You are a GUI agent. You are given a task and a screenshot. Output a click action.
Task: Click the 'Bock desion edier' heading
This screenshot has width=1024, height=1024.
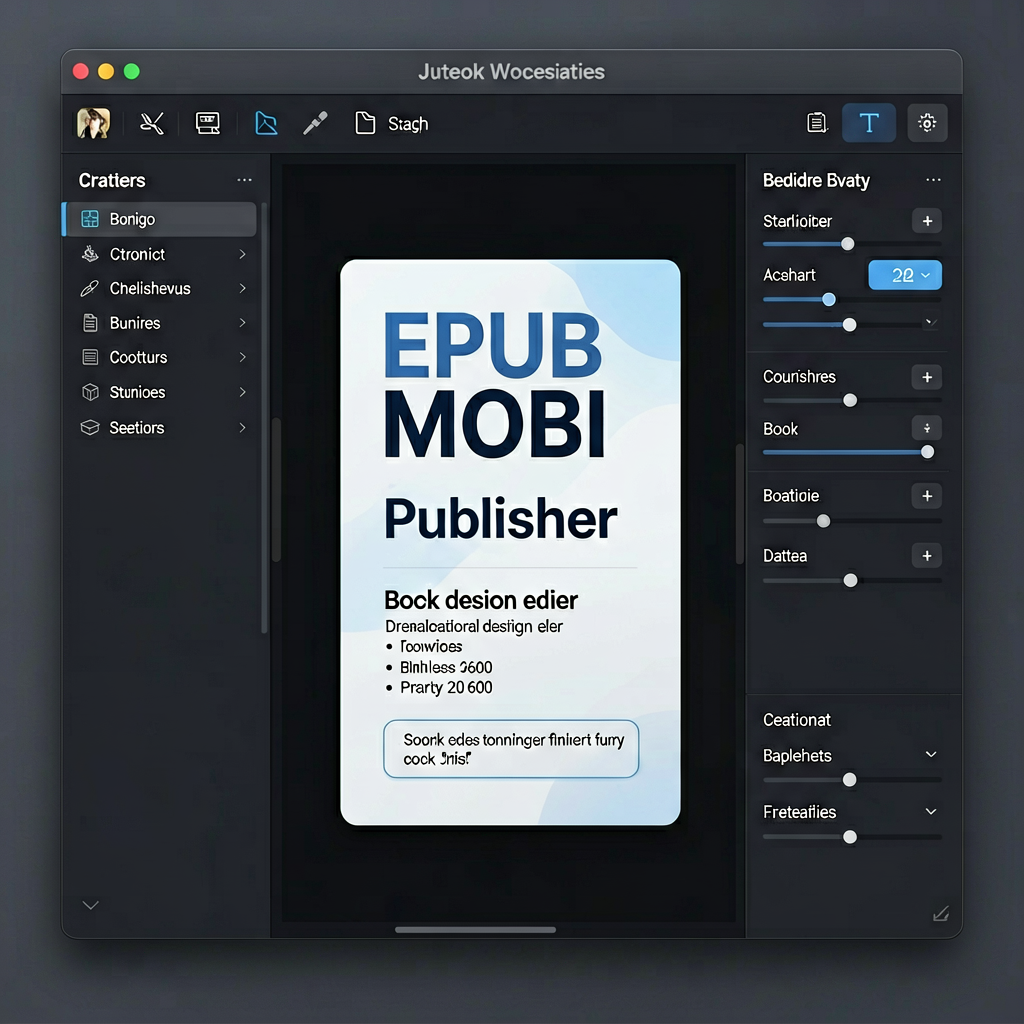point(481,600)
